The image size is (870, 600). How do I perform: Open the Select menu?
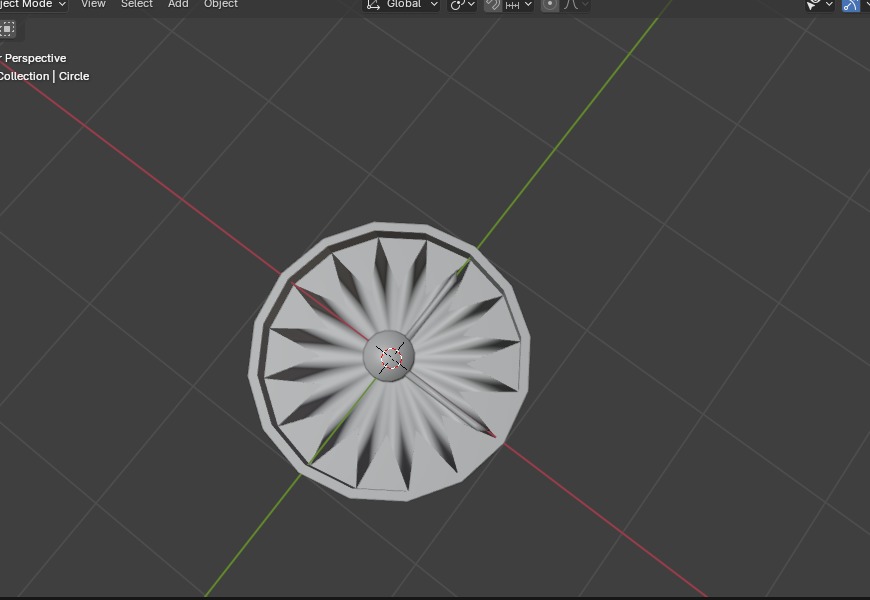137,4
